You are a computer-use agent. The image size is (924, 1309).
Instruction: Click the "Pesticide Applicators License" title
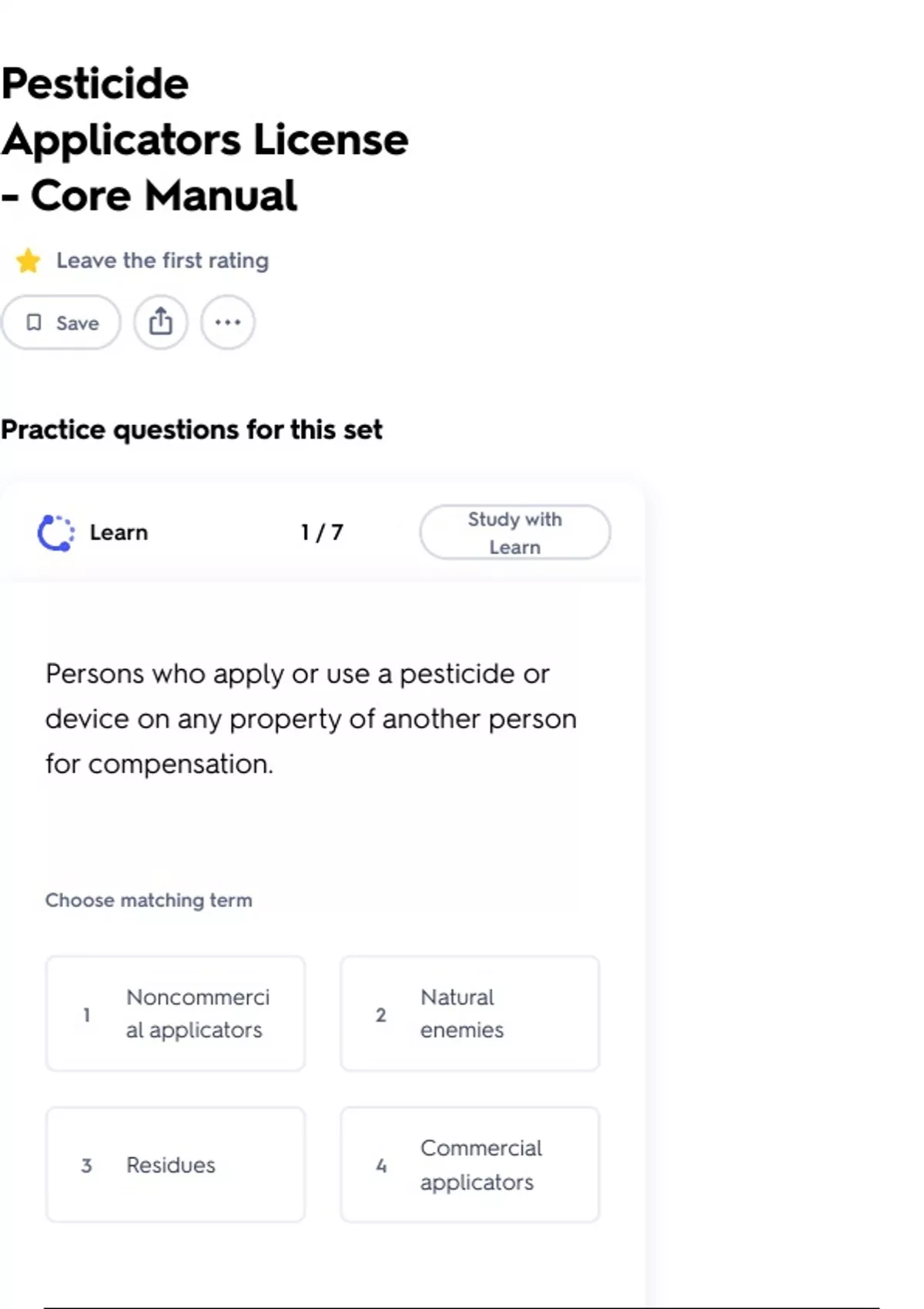tap(204, 139)
